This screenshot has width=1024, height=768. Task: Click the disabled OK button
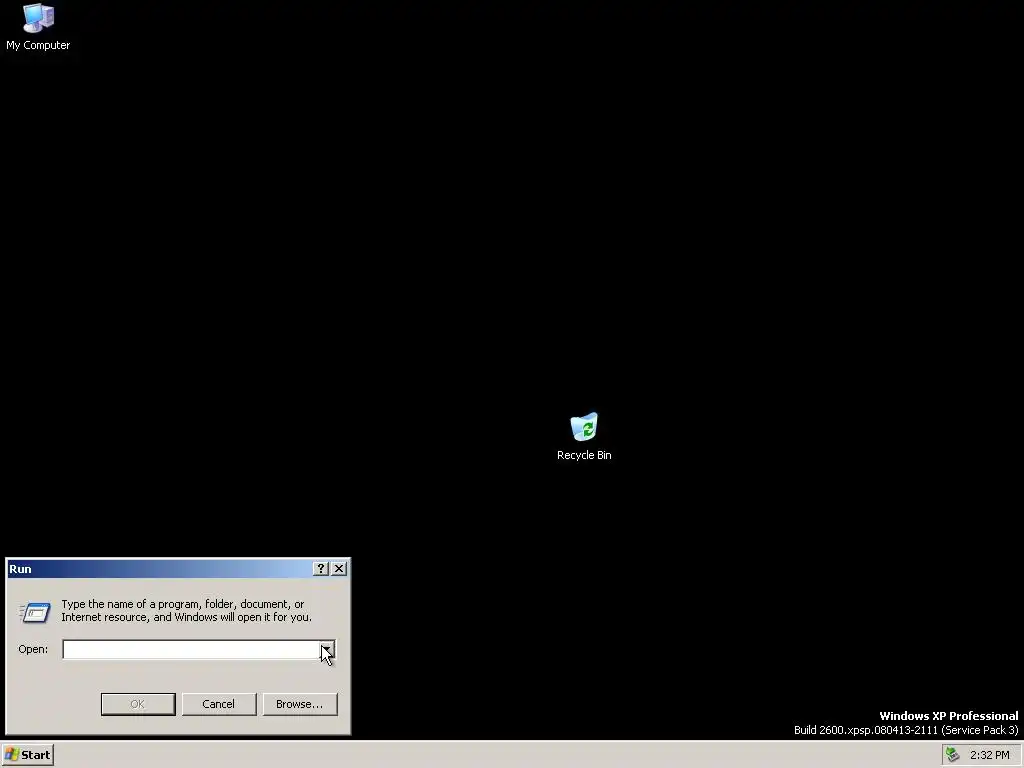point(138,704)
